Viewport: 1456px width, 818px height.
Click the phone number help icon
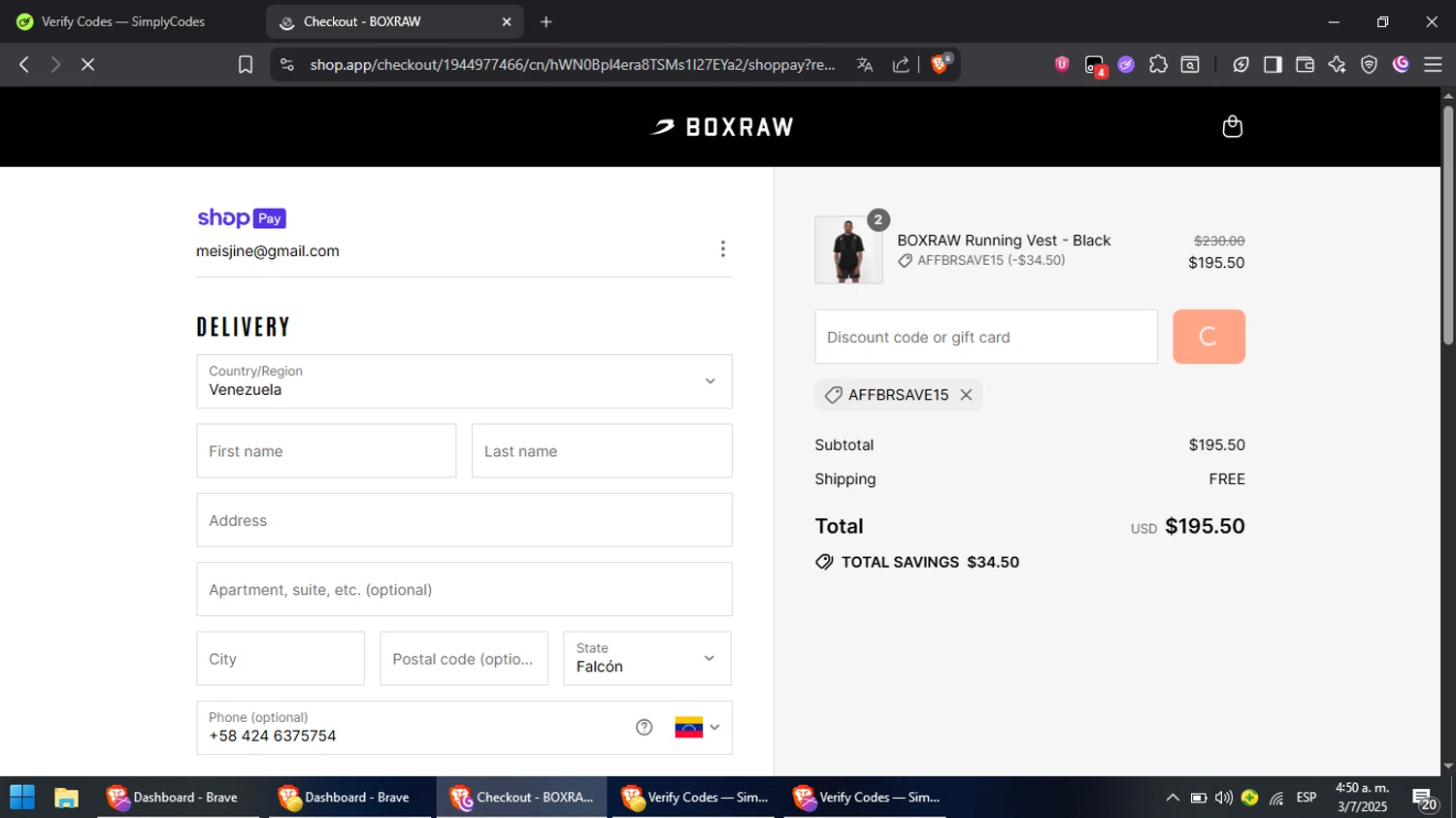pyautogui.click(x=645, y=728)
